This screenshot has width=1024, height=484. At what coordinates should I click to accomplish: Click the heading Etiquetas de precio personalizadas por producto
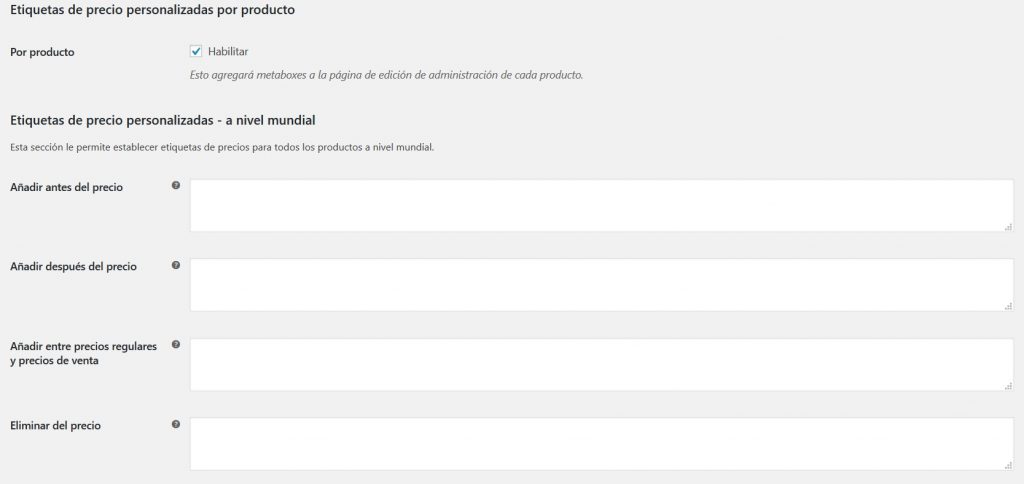[x=151, y=10]
